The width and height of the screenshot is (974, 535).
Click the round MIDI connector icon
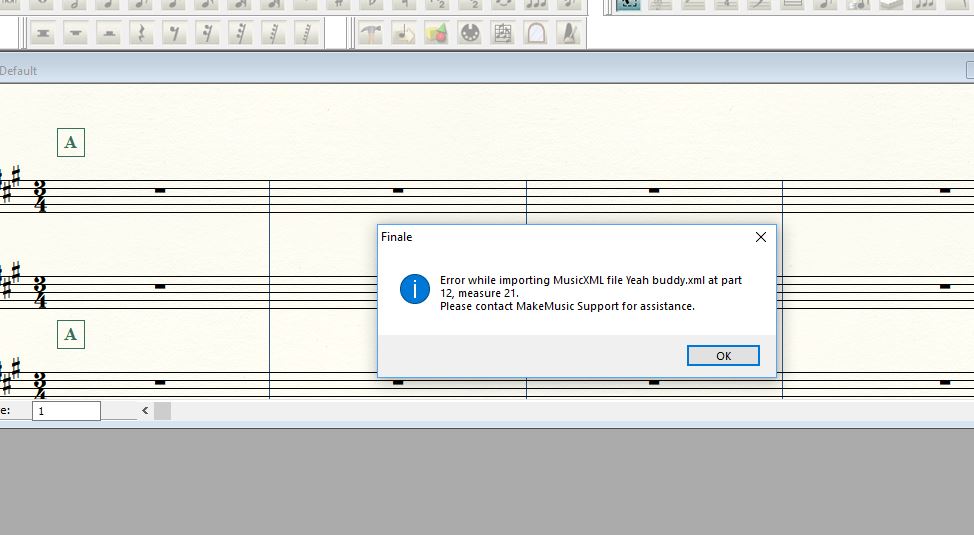point(470,34)
